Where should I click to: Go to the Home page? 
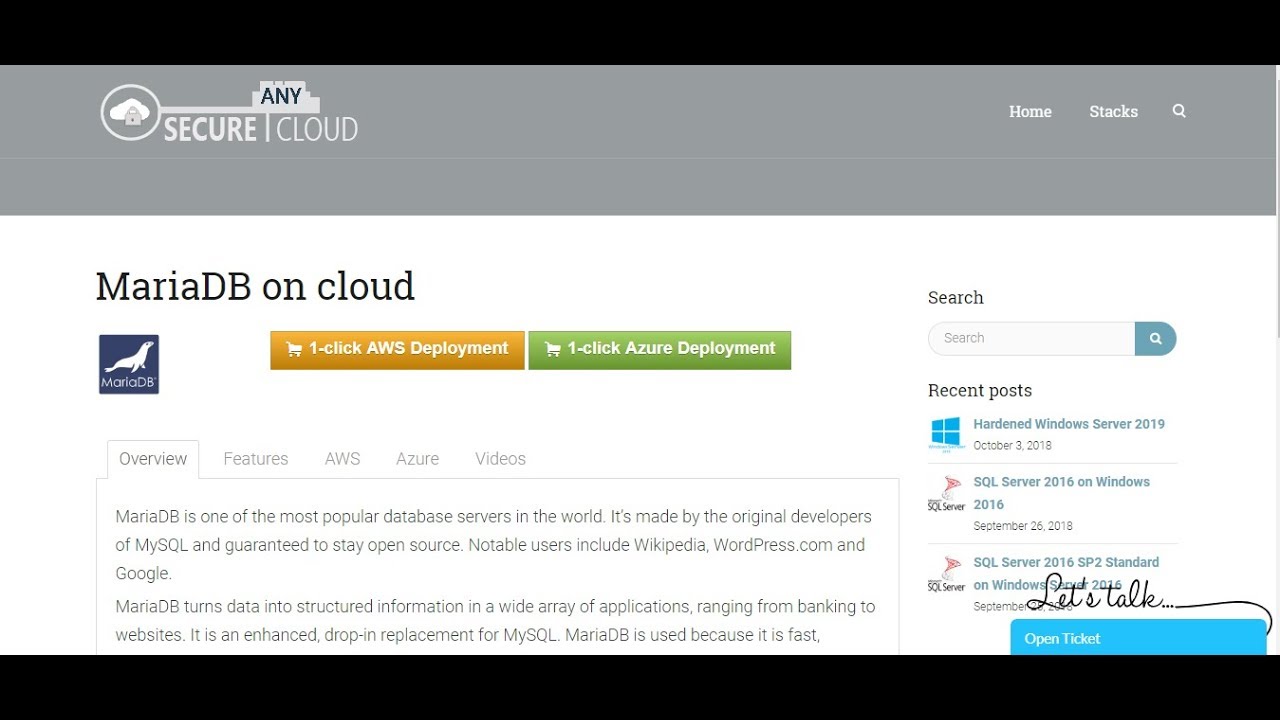pos(1030,111)
